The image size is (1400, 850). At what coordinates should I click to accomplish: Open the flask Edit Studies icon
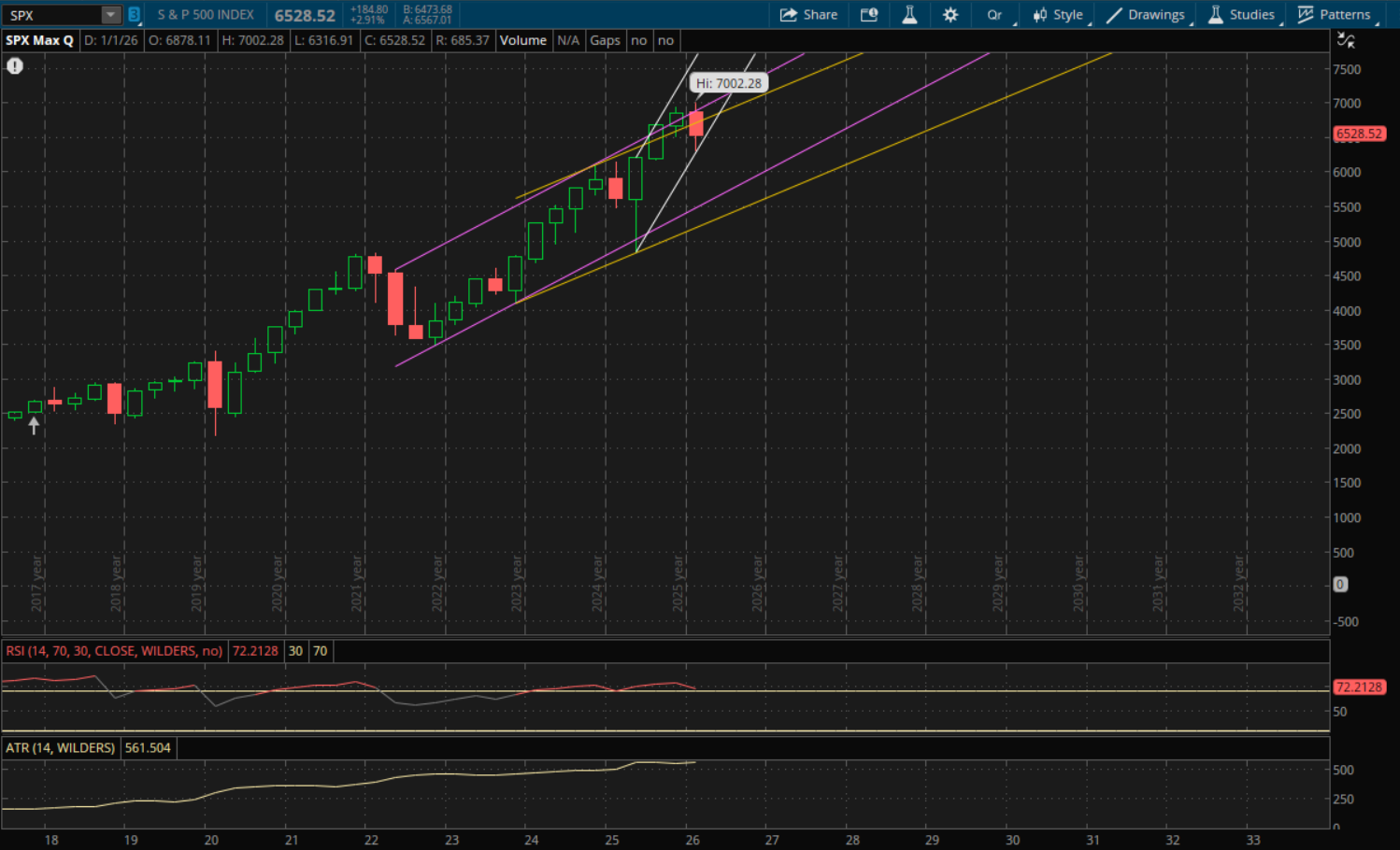tap(909, 15)
